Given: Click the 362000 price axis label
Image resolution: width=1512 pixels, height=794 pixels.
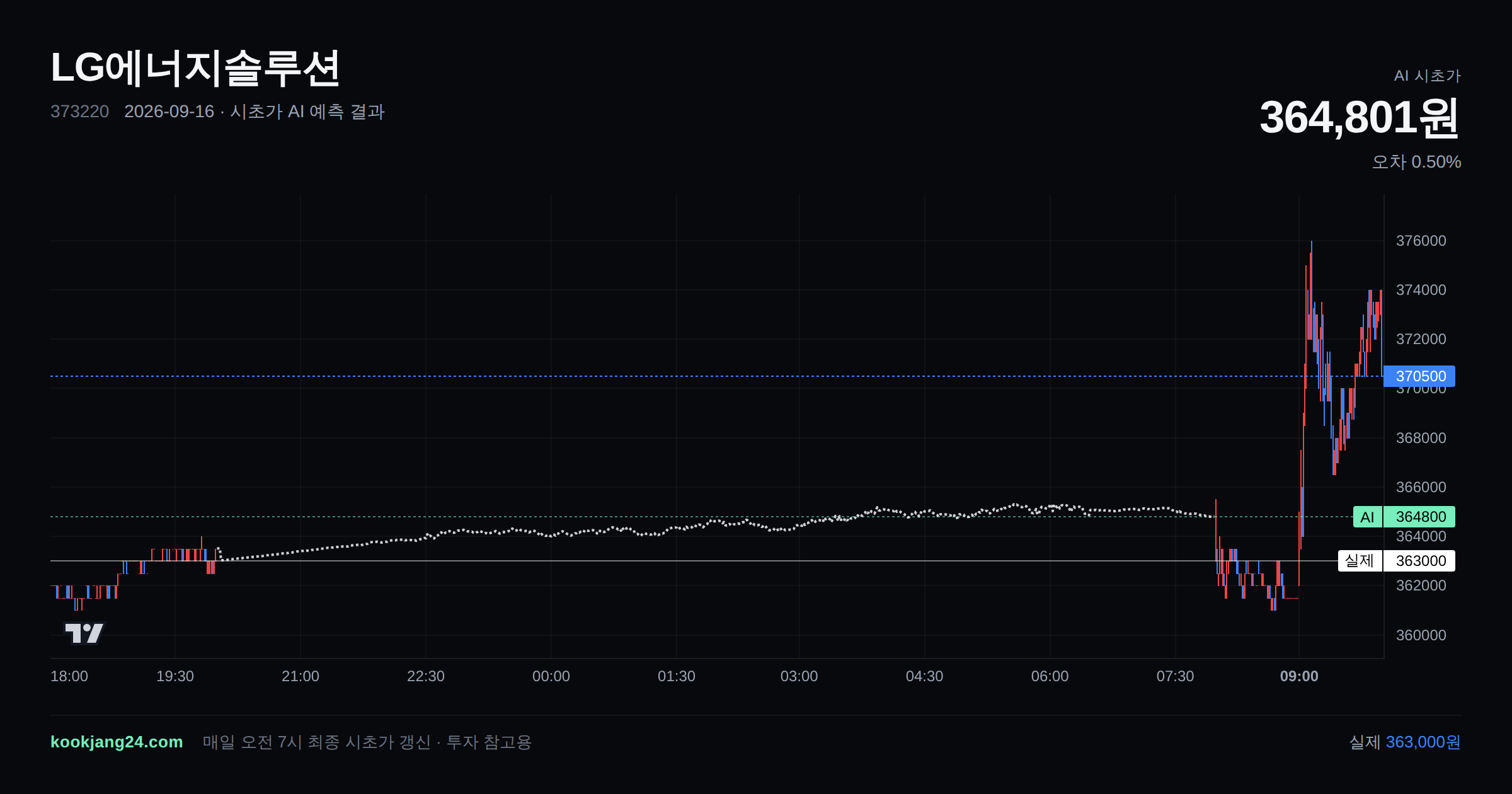Looking at the screenshot, I should click(x=1421, y=585).
